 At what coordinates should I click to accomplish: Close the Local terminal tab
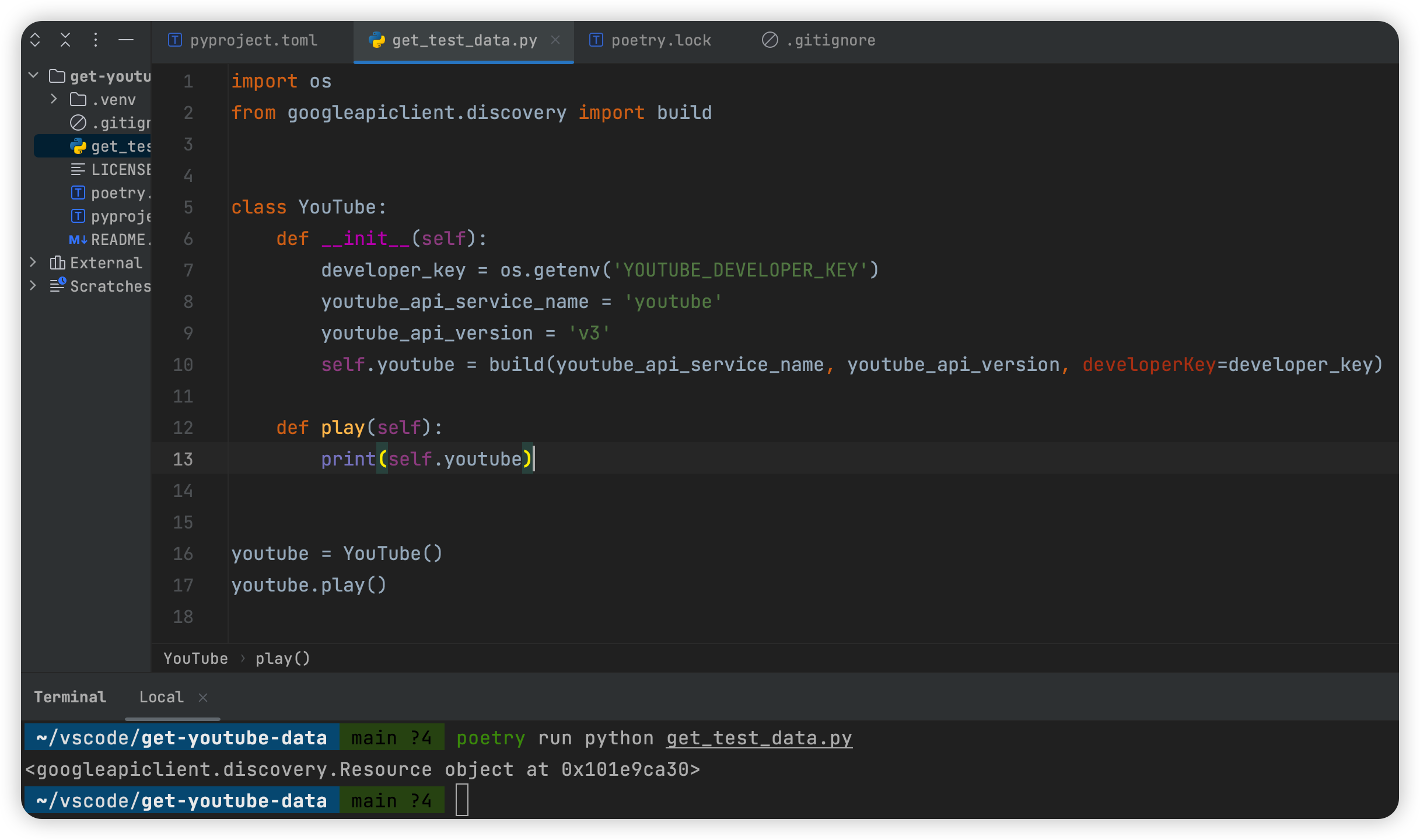203,697
